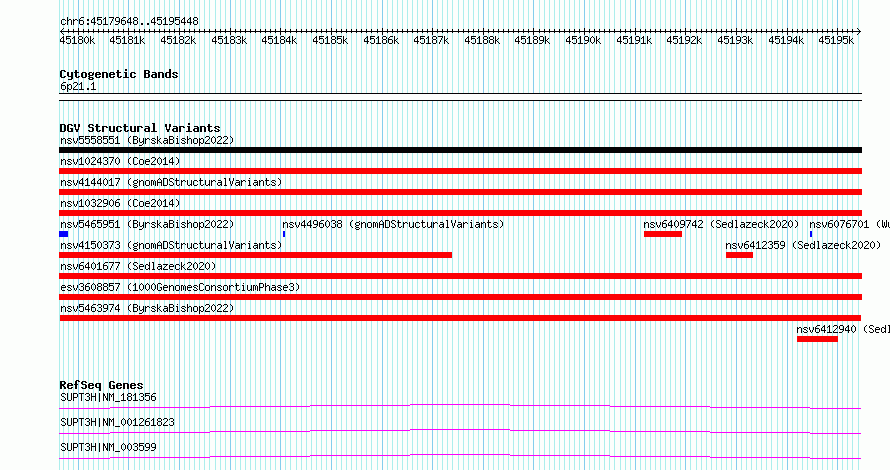Click the 45194k ruler position
Image resolution: width=890 pixels, height=470 pixels.
coord(786,40)
